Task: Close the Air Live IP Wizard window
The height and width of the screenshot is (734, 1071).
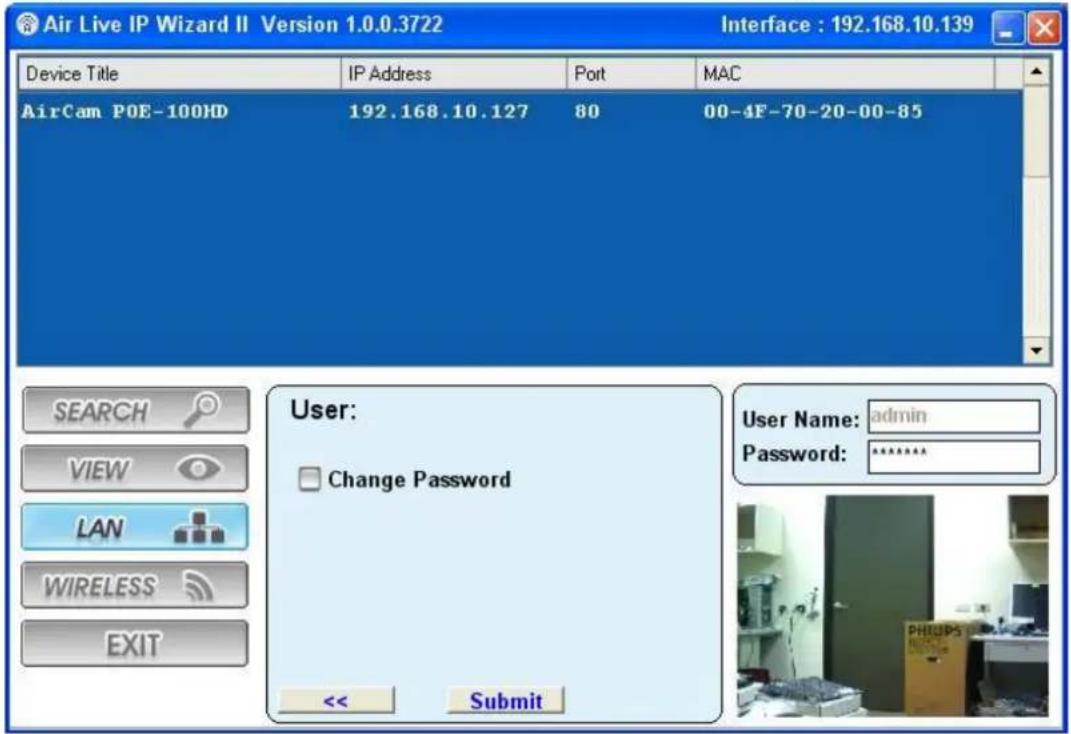Action: 1044,28
